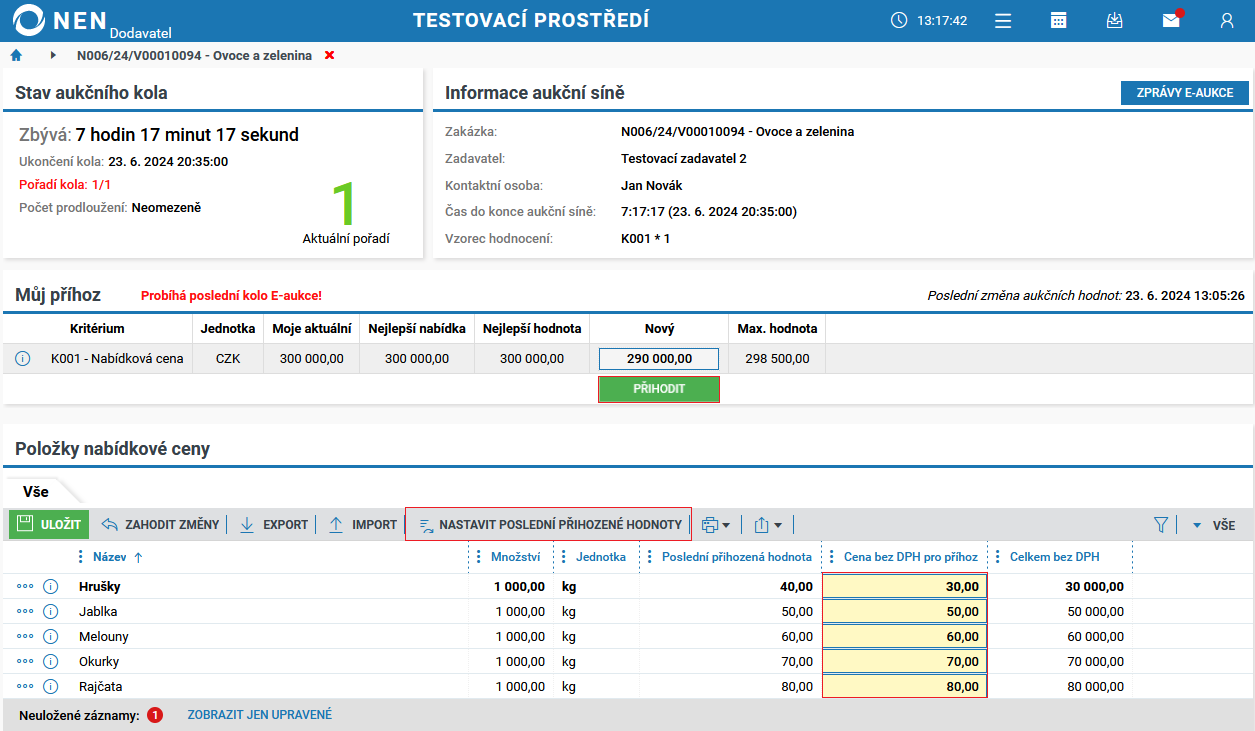Click info icon in Hrušky row

(51, 586)
